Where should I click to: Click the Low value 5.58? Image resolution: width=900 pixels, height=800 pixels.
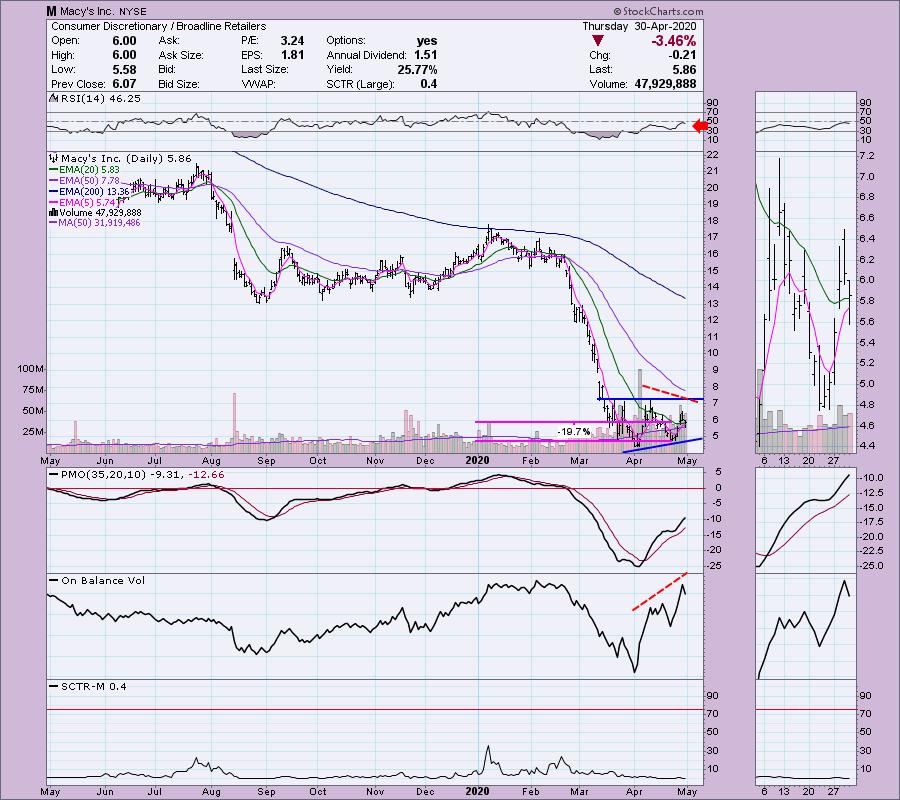coord(125,69)
